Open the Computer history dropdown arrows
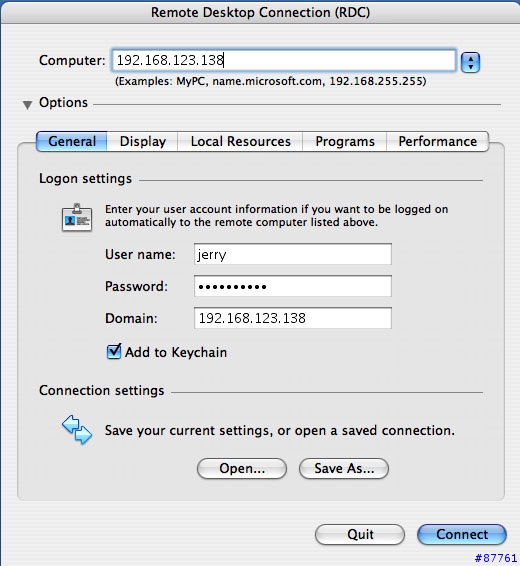 (x=470, y=62)
